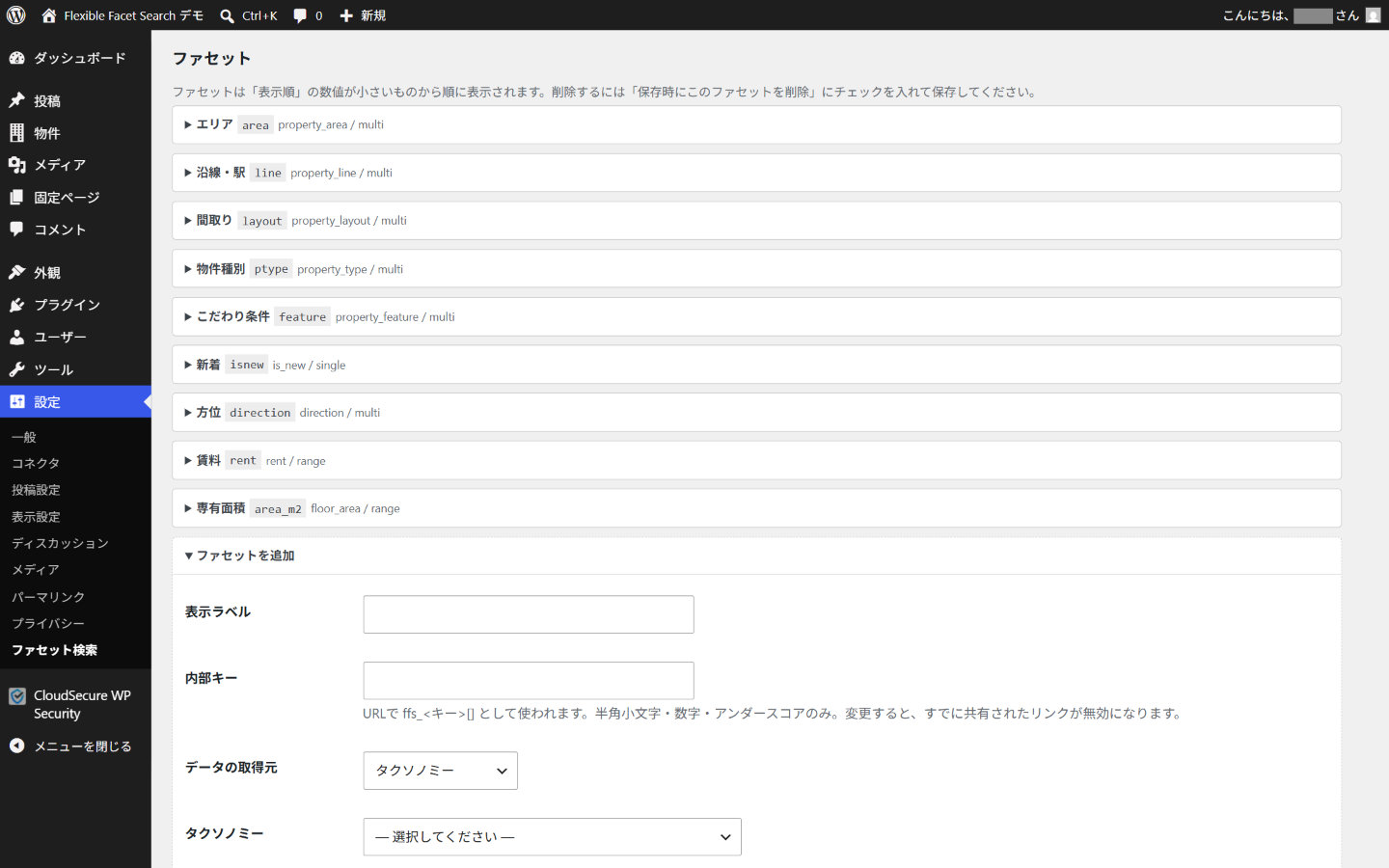Open コネクタ settings submenu
The height and width of the screenshot is (868, 1389).
pyautogui.click(x=36, y=463)
